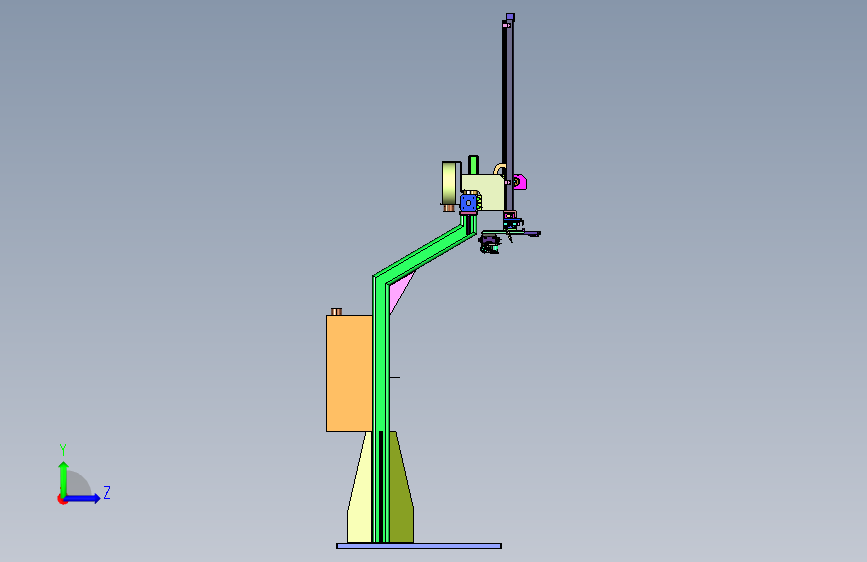
Task: Click the red origin dot of the axis triad
Action: (x=62, y=499)
